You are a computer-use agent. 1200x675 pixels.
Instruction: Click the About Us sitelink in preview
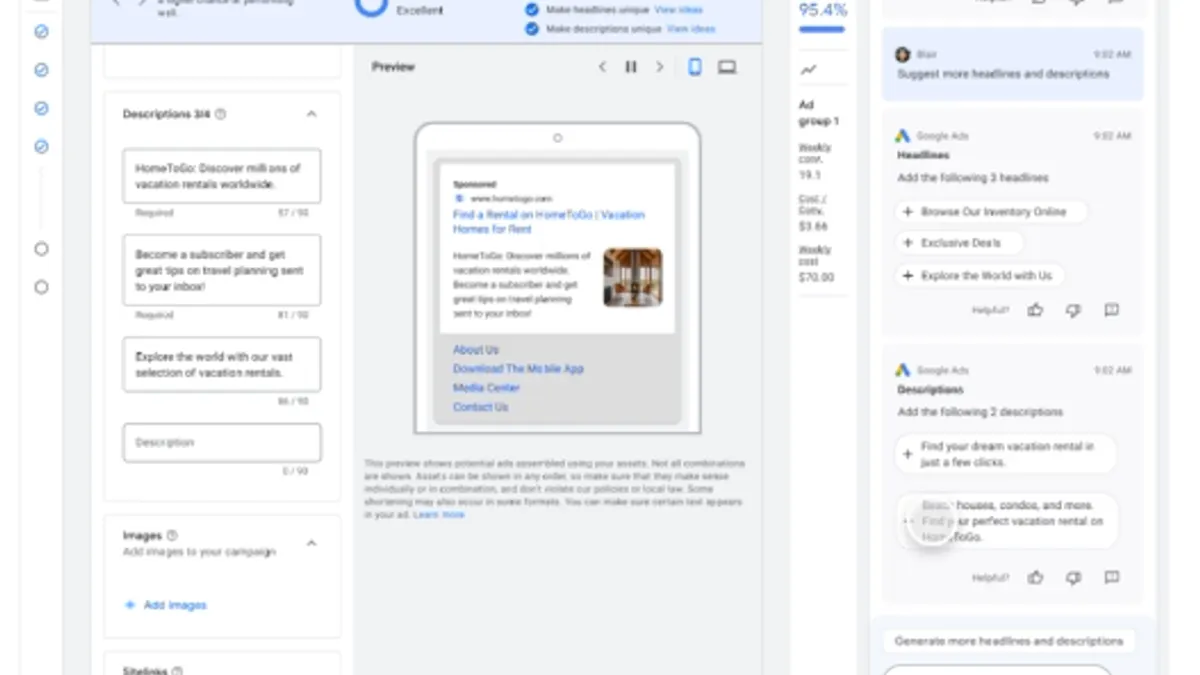(x=475, y=350)
